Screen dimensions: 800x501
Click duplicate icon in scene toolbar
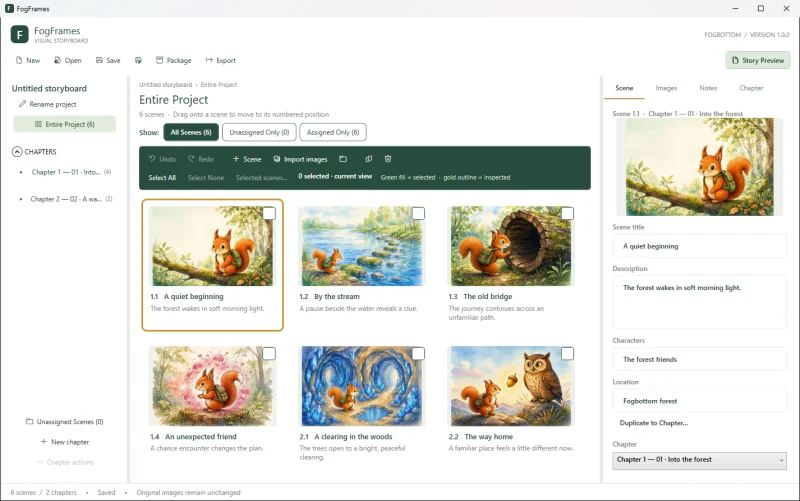[x=368, y=159]
